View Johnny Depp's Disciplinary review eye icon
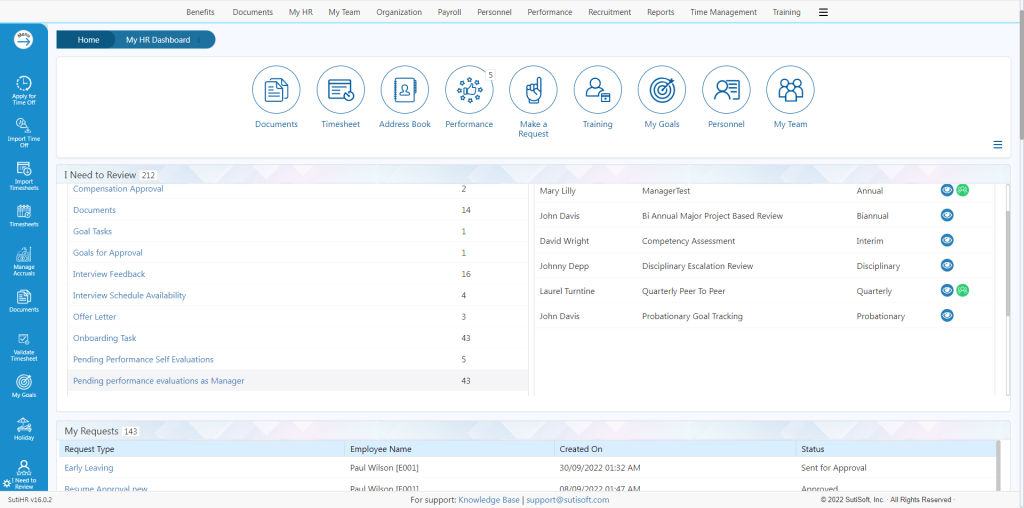Viewport: 1024px width, 508px height. tap(947, 265)
